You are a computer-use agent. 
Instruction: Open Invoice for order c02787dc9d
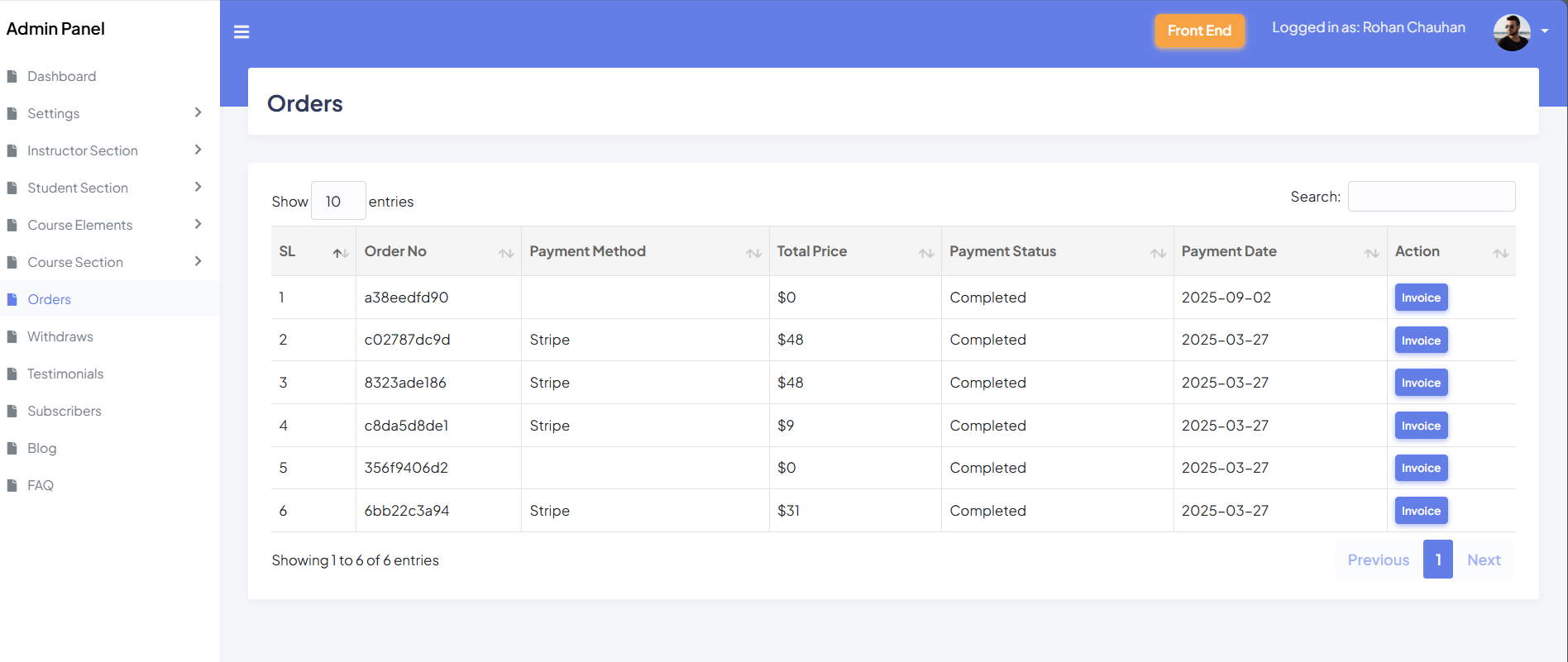1421,341
